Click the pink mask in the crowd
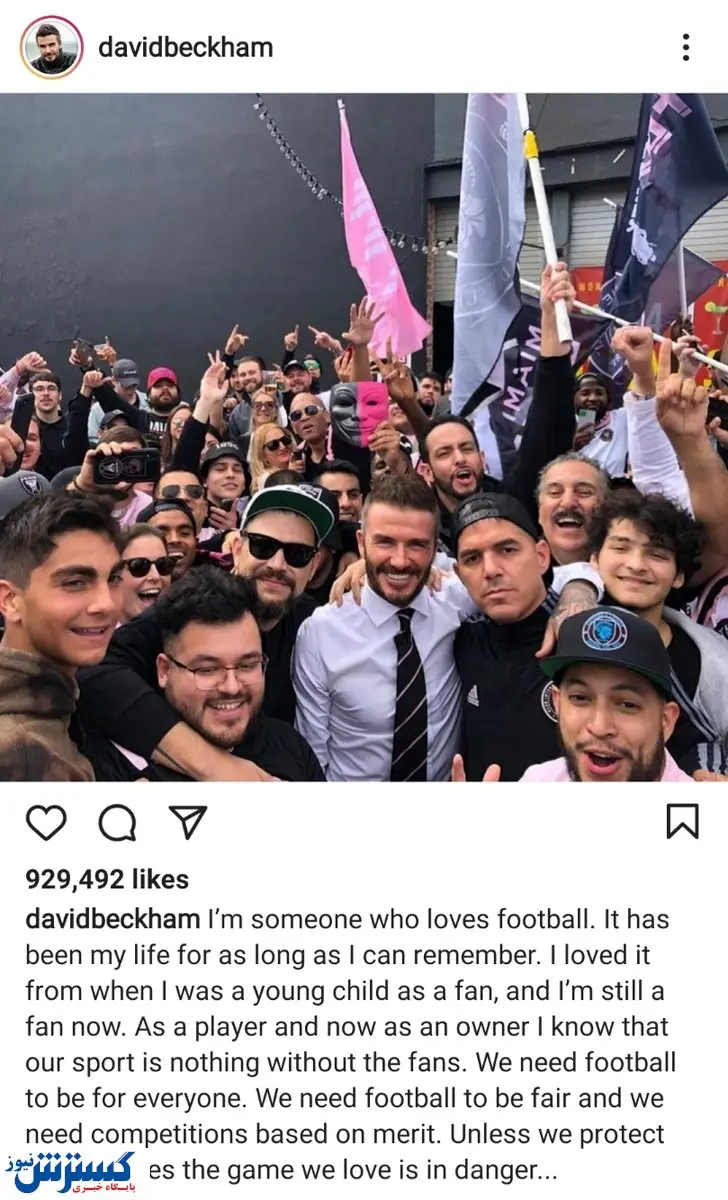The width and height of the screenshot is (728, 1200). click(359, 412)
